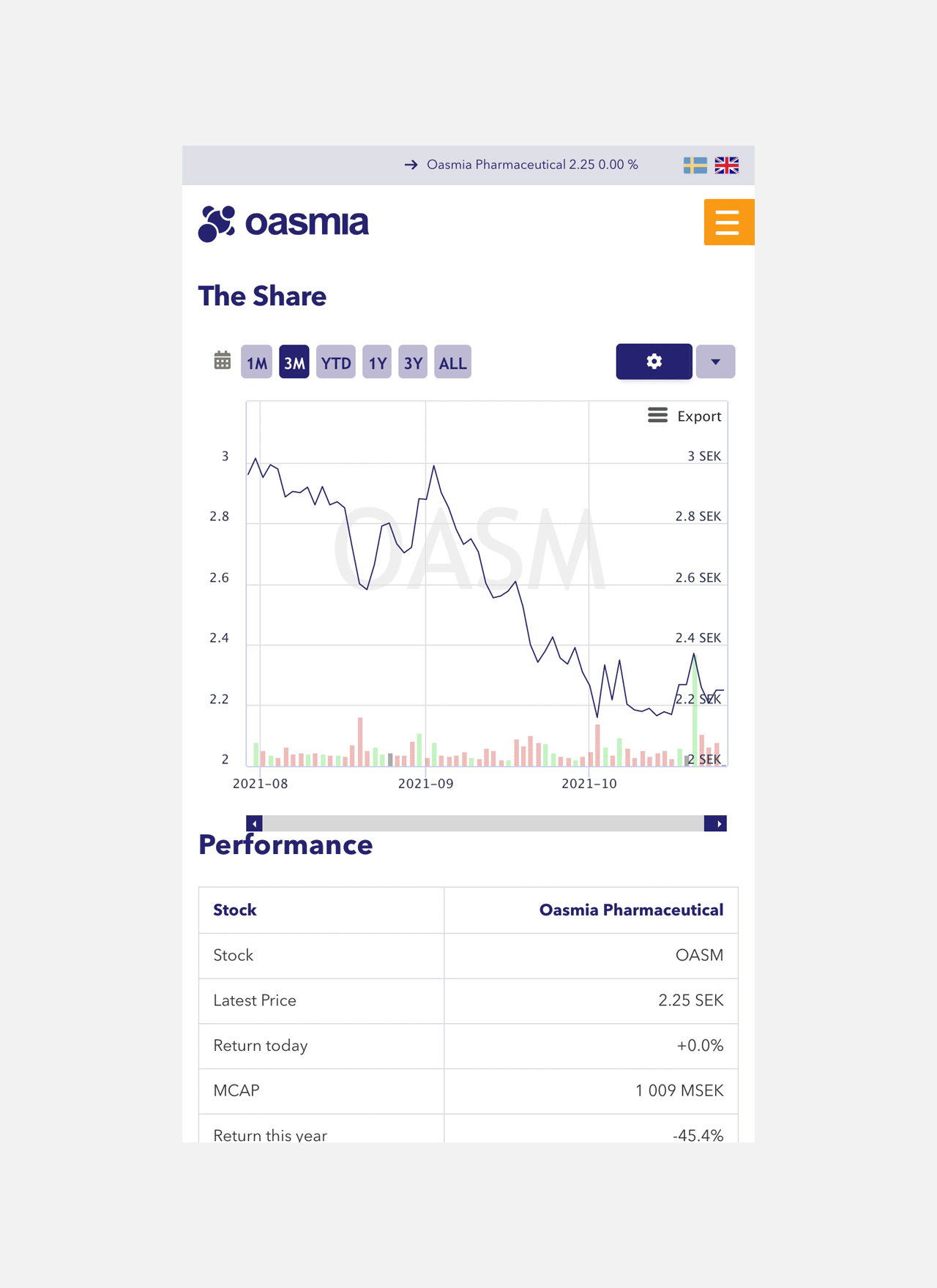Open the calendar date picker icon
Viewport: 937px width, 1288px height.
pyautogui.click(x=223, y=361)
